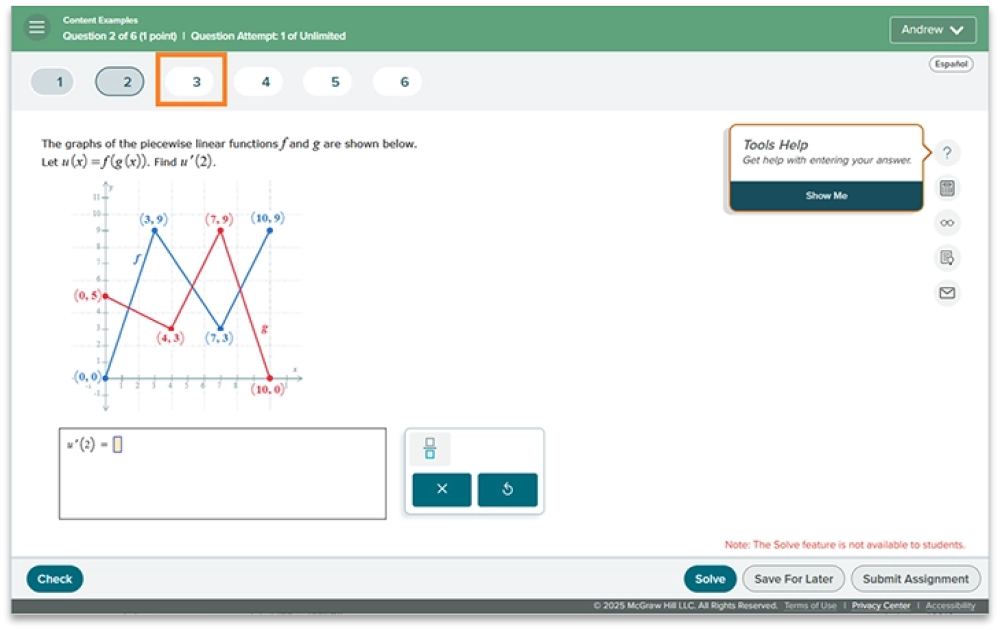This screenshot has height=631, width=1000.
Task: Switch to question 1
Action: point(59,82)
